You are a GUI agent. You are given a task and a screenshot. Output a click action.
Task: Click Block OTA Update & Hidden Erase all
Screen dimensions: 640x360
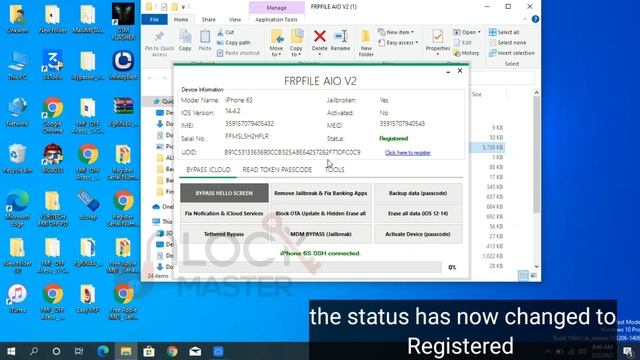pyautogui.click(x=320, y=213)
